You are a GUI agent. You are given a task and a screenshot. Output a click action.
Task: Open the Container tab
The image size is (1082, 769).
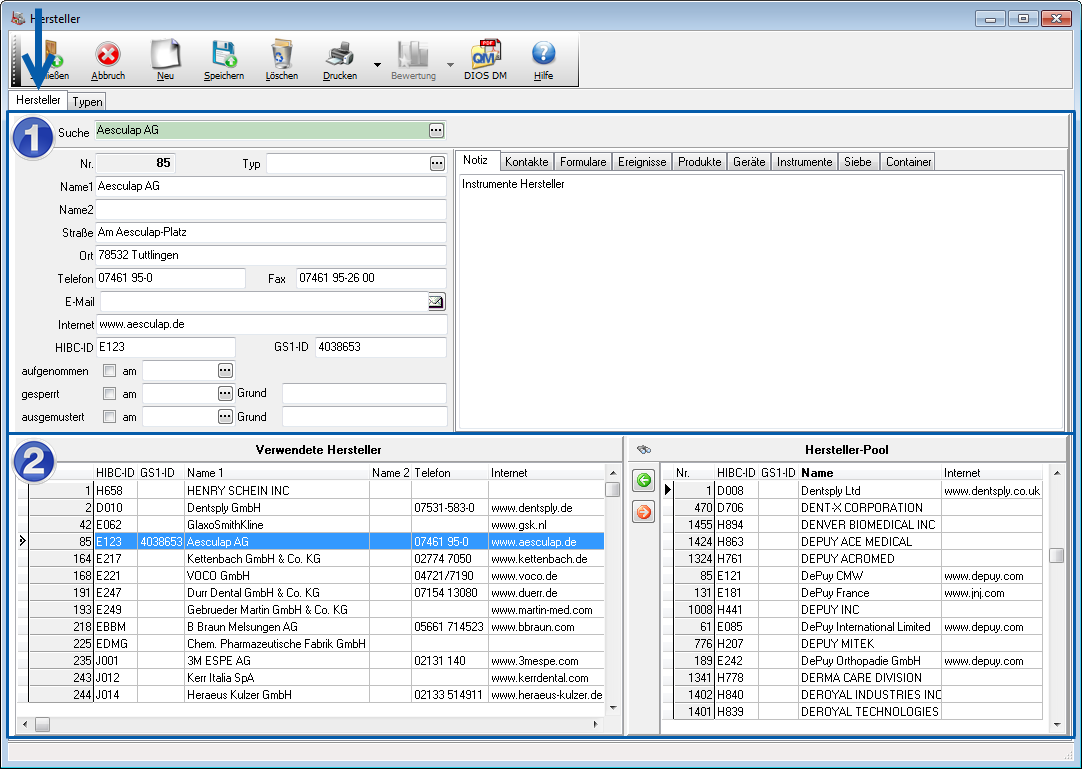pyautogui.click(x=908, y=162)
